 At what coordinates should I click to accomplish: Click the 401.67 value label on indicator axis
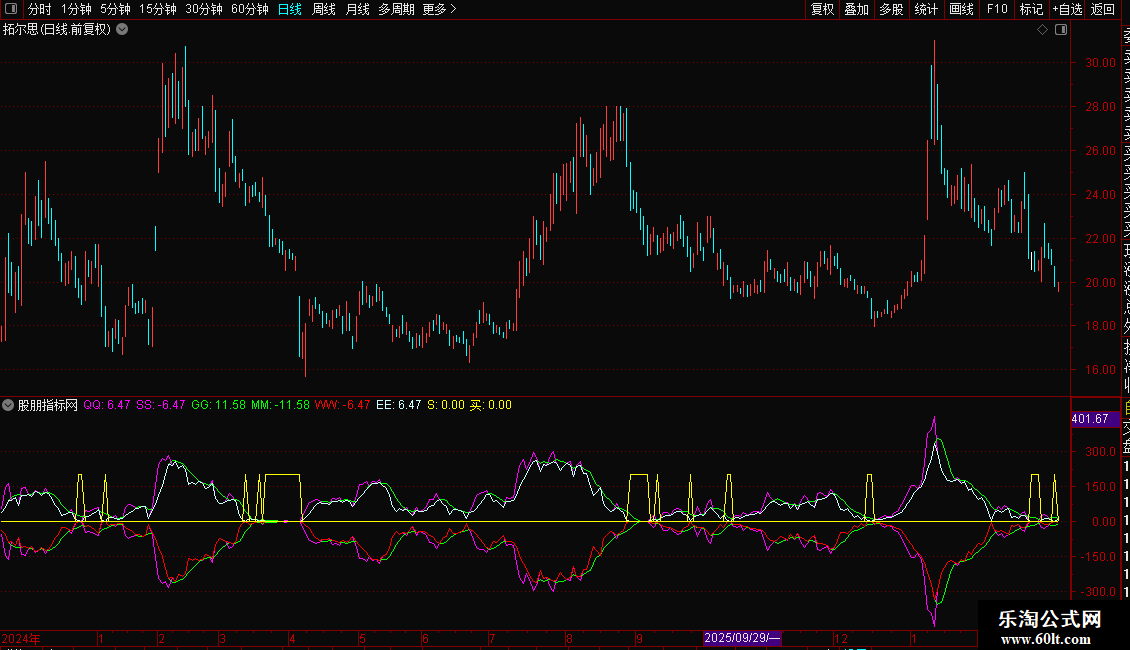click(x=1089, y=419)
